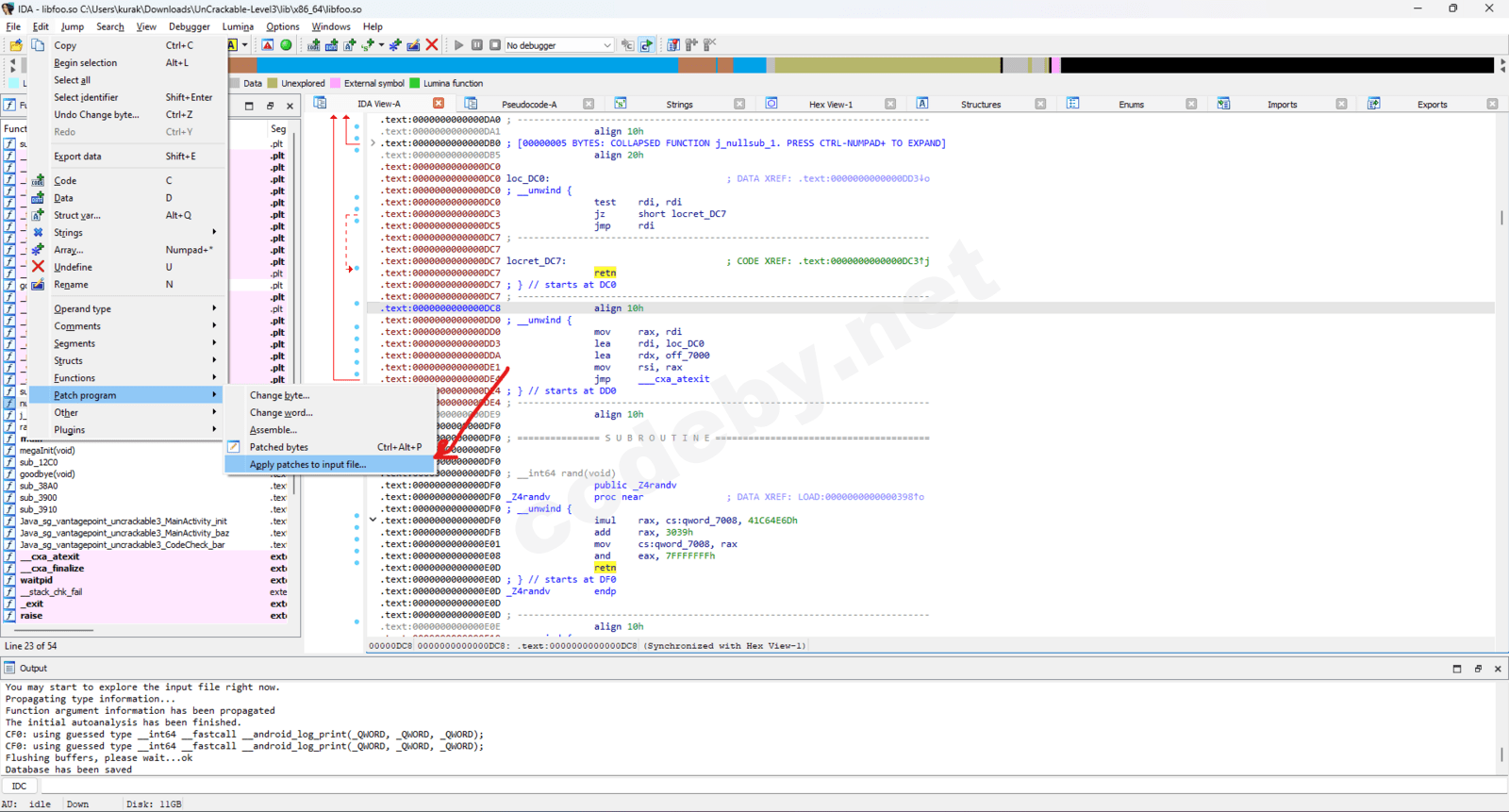Switch to the Imports tab
The width and height of the screenshot is (1509, 812).
(x=1282, y=105)
